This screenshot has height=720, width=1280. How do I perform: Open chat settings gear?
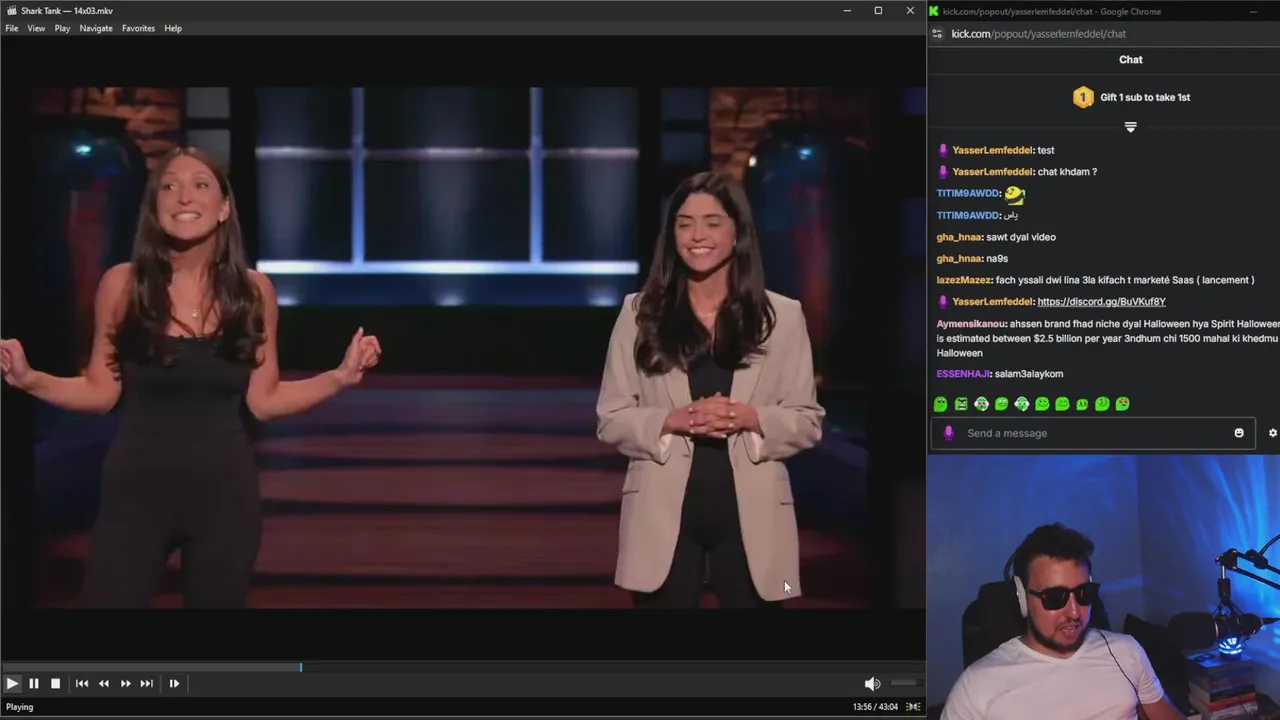(1273, 433)
